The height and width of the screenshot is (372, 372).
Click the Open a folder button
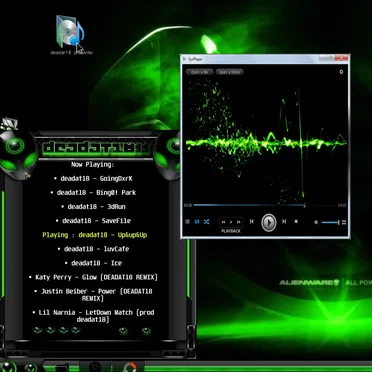tap(230, 72)
